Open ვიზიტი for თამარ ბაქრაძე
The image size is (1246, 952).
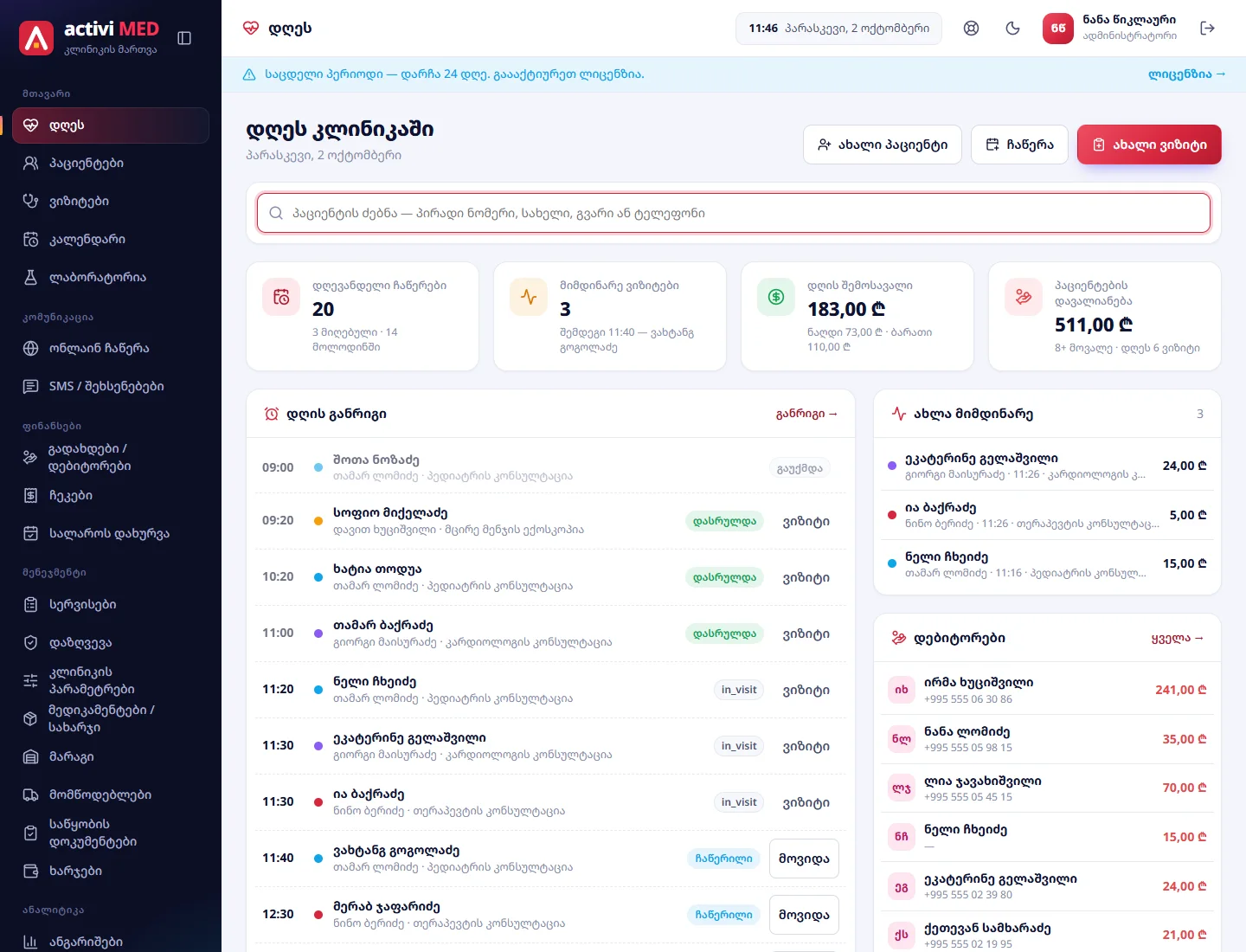(x=806, y=634)
